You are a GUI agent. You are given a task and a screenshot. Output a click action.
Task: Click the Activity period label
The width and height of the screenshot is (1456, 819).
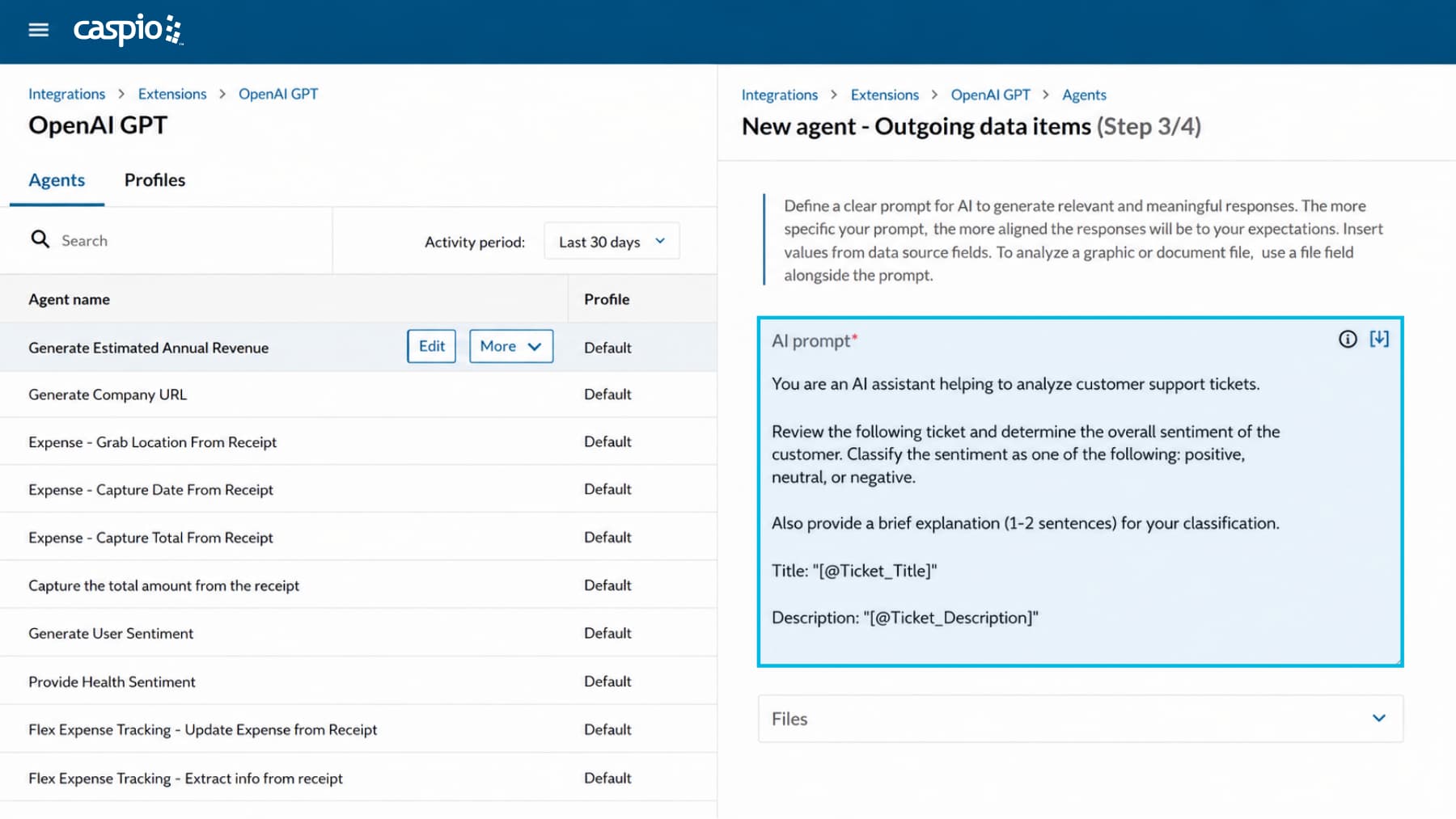tap(475, 242)
